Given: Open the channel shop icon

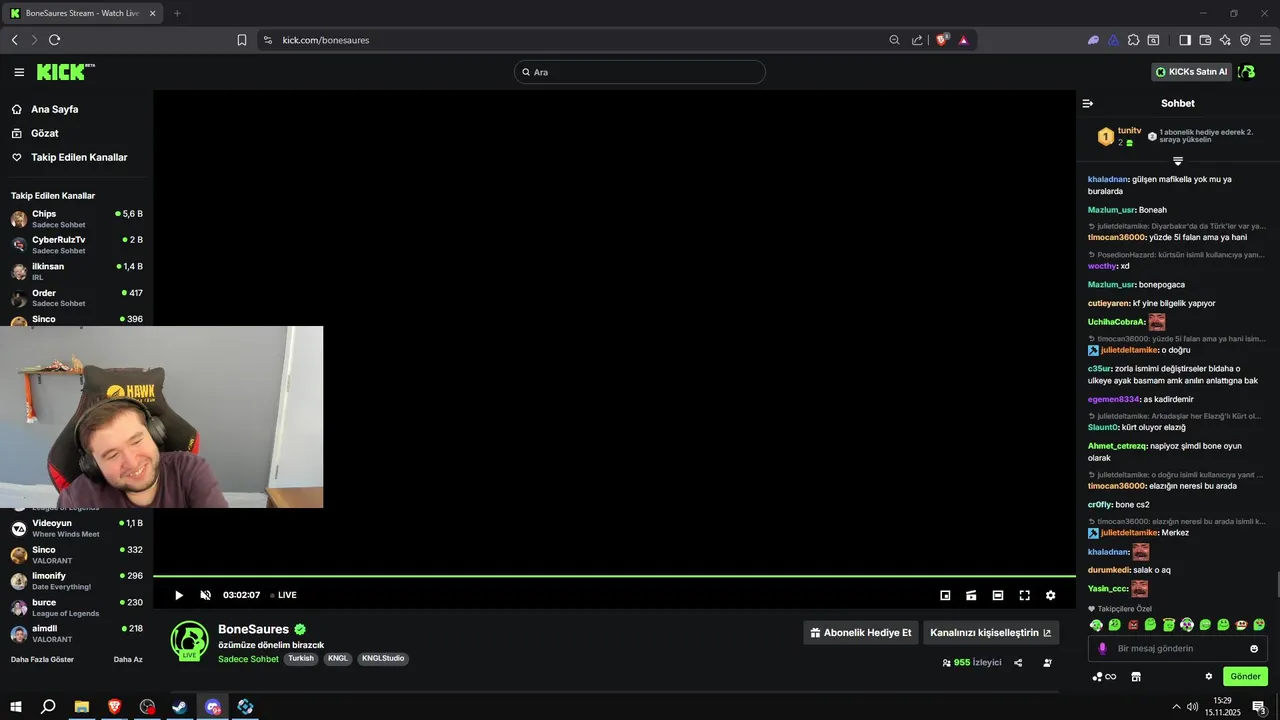Looking at the screenshot, I should pos(1136,676).
